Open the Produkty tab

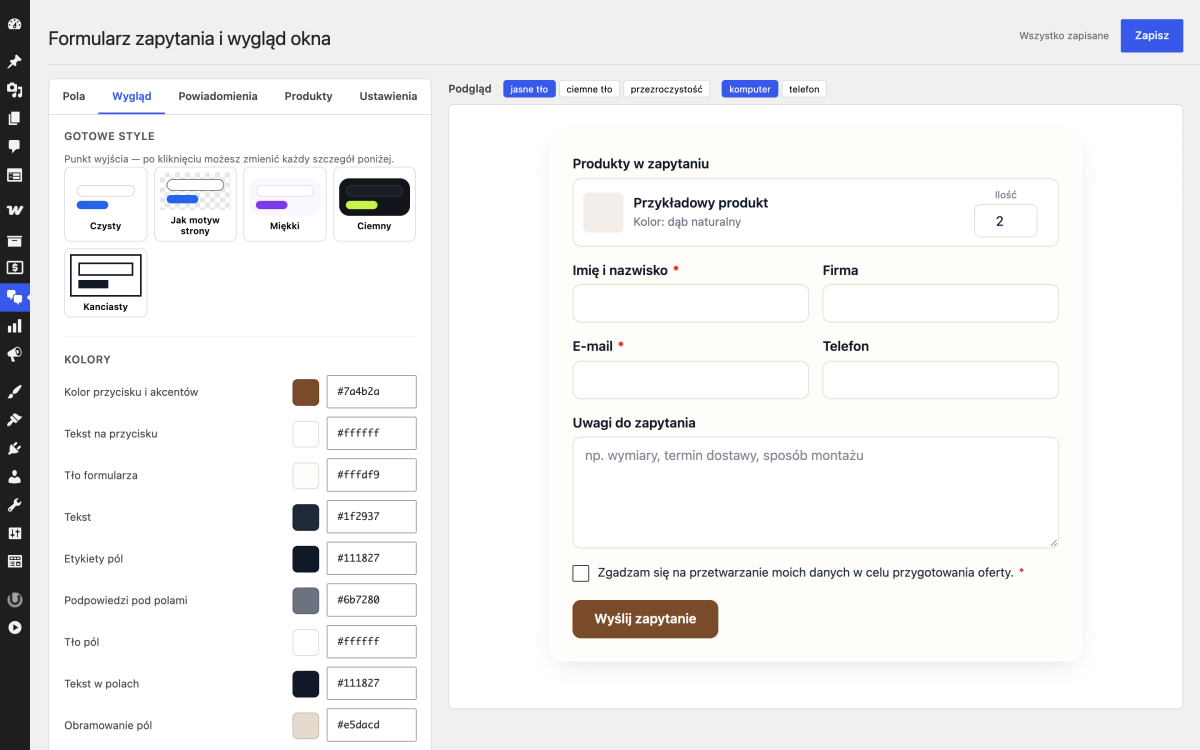[308, 96]
